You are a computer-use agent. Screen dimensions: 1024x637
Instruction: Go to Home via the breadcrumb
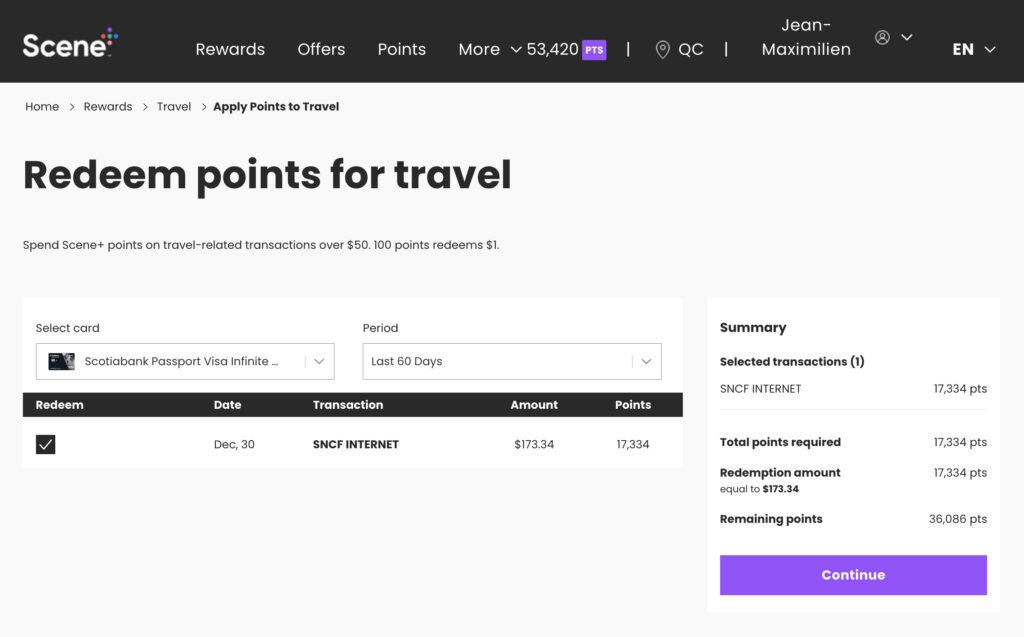coord(41,106)
